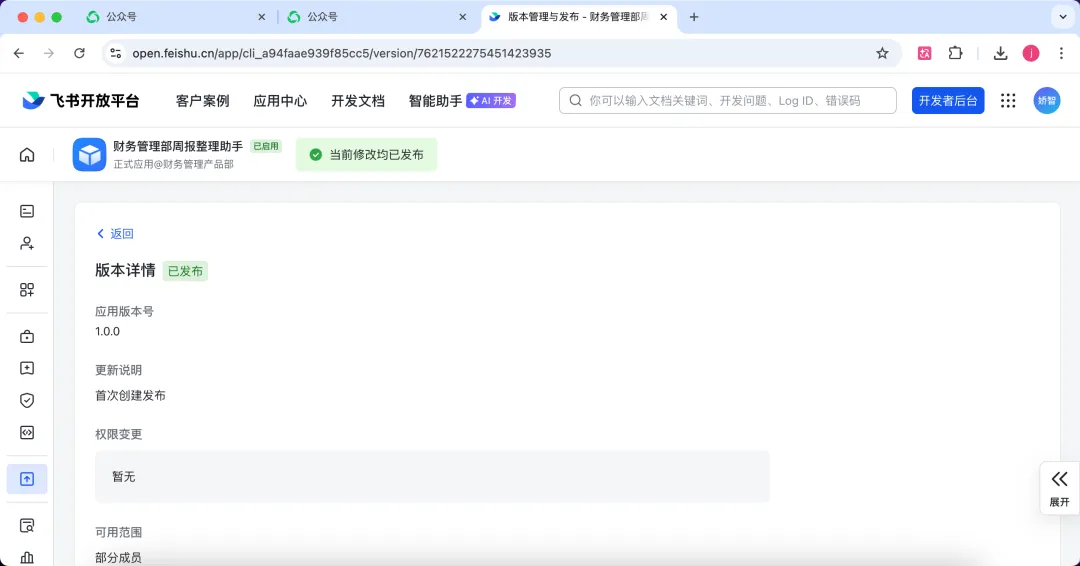Open the Chrome three-dot menu

[1061, 53]
